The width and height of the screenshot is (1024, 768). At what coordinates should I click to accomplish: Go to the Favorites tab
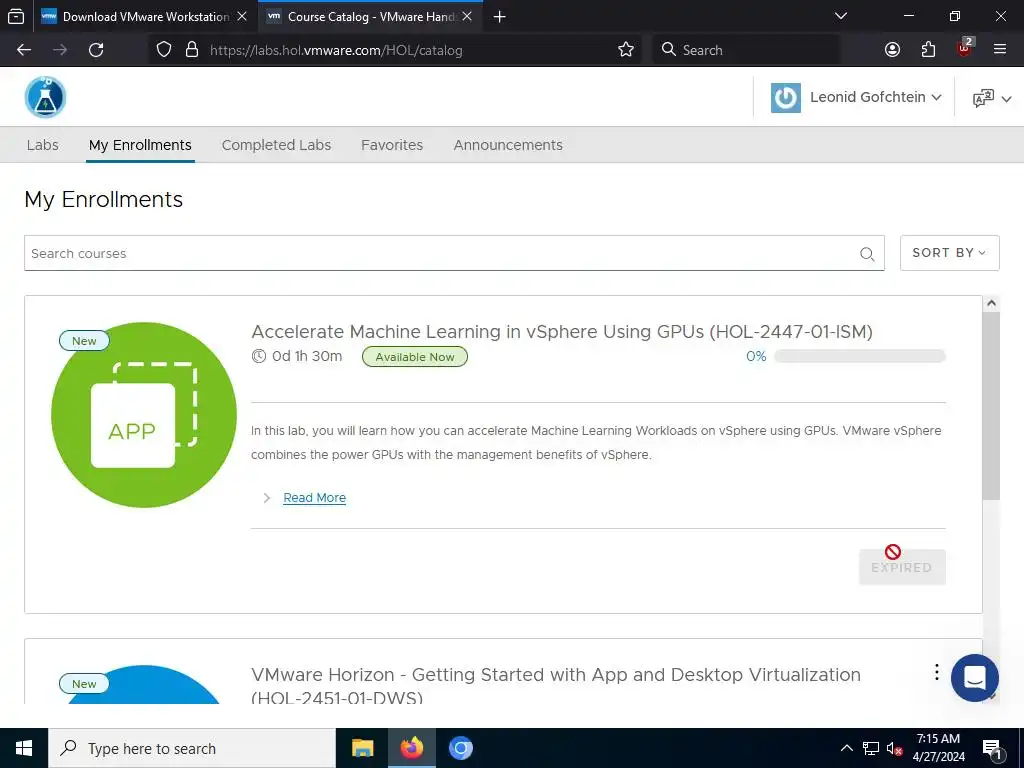tap(392, 145)
